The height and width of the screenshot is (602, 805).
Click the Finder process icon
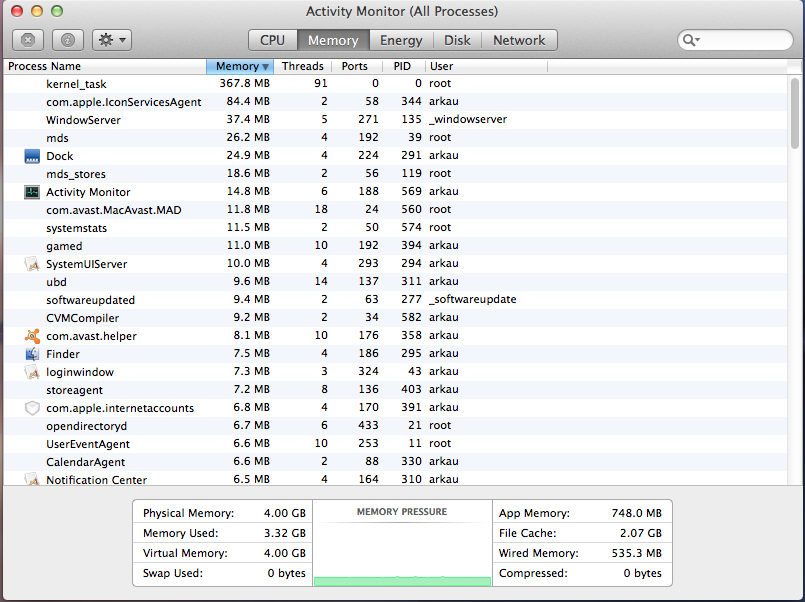click(x=32, y=354)
